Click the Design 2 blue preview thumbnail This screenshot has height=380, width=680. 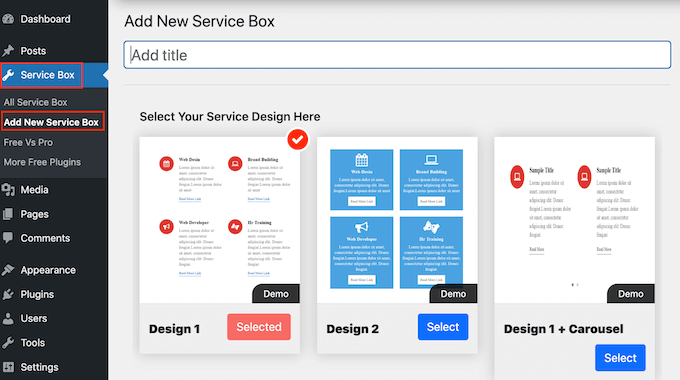click(397, 219)
